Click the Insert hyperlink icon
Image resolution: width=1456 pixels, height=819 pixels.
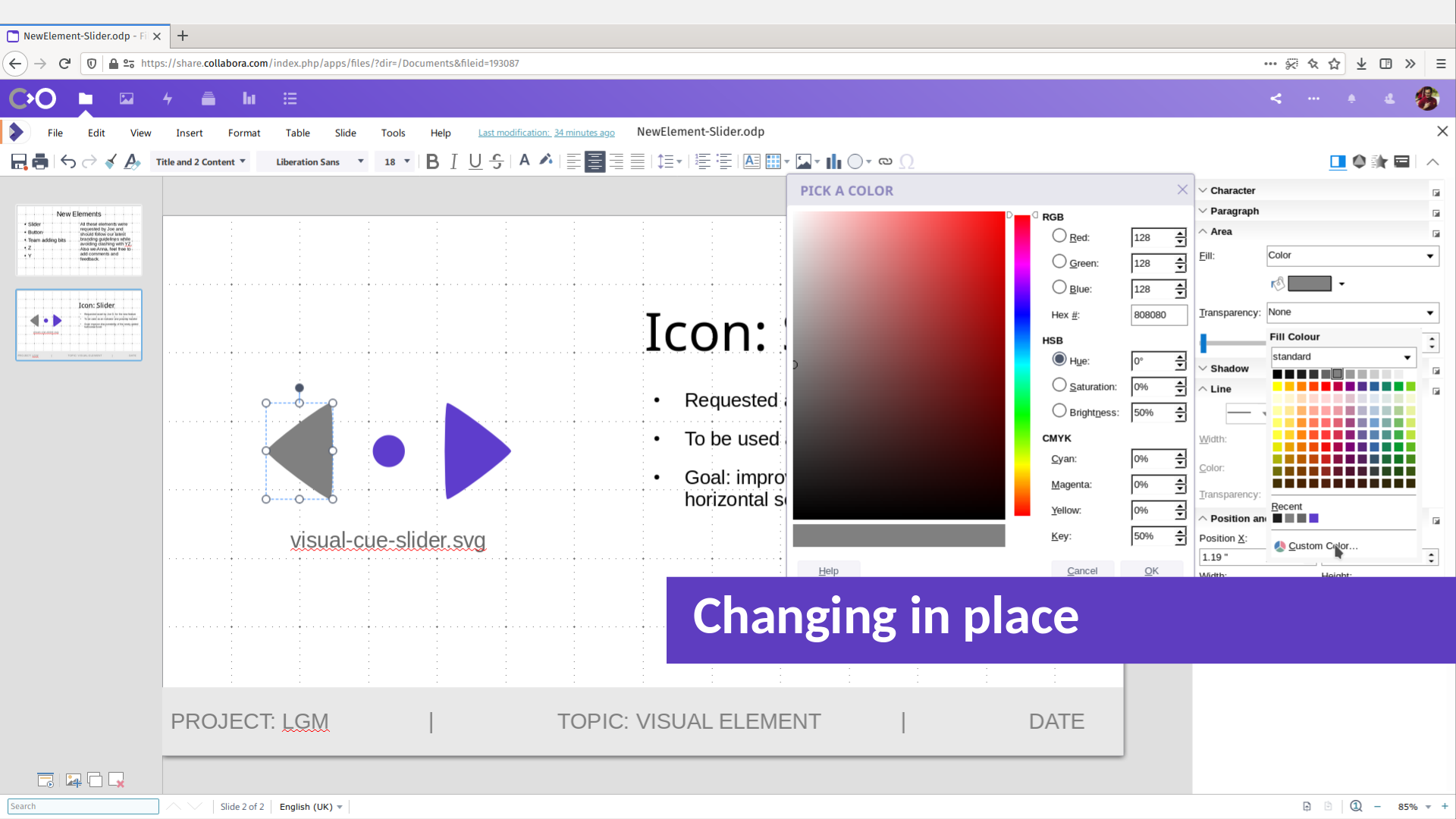(x=885, y=162)
